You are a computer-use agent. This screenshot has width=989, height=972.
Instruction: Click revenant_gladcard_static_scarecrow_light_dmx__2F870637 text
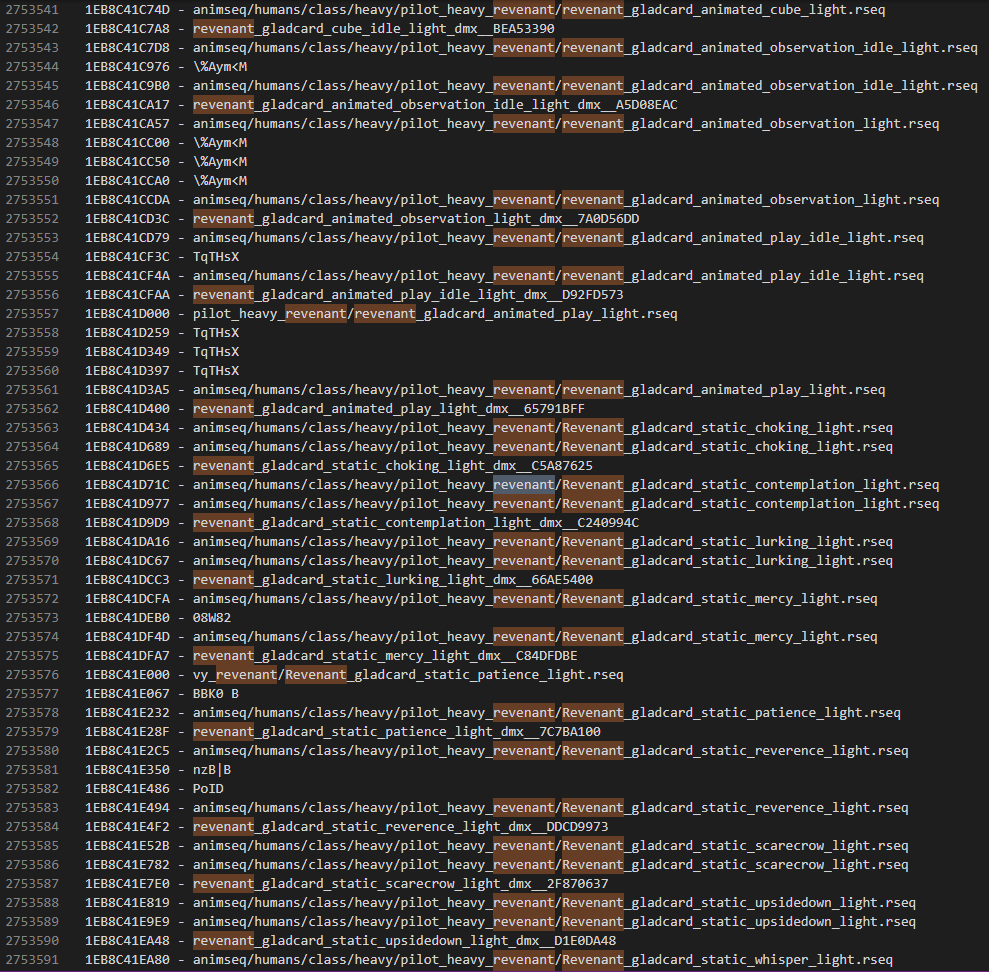coord(400,884)
